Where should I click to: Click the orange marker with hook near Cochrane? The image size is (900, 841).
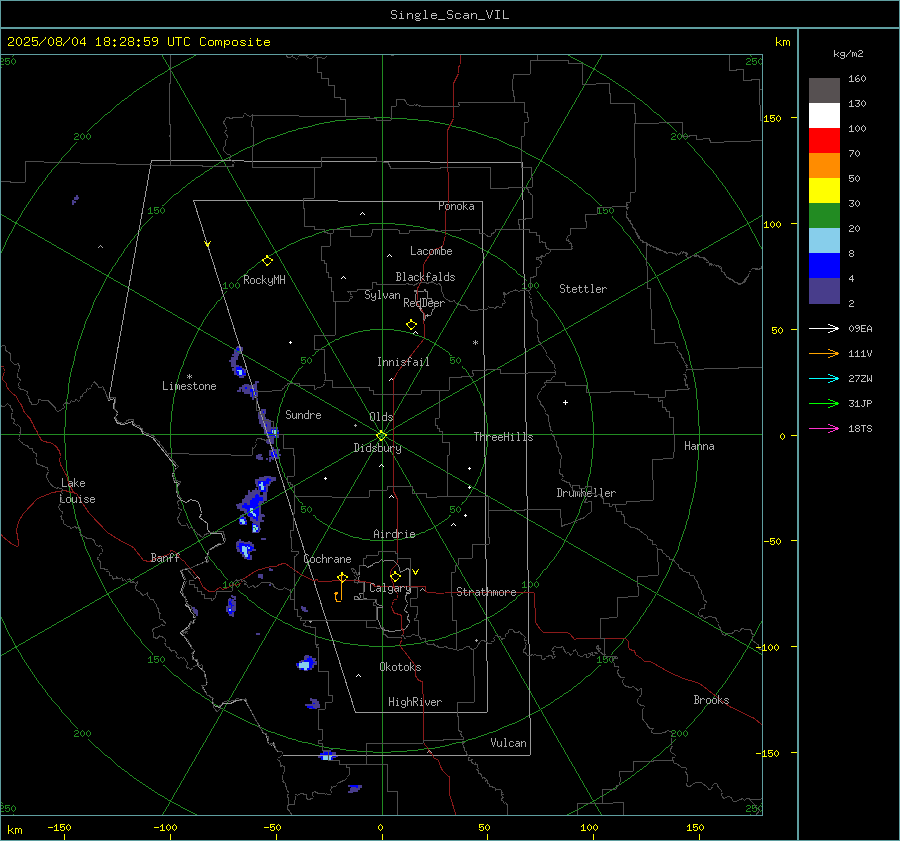point(340,587)
